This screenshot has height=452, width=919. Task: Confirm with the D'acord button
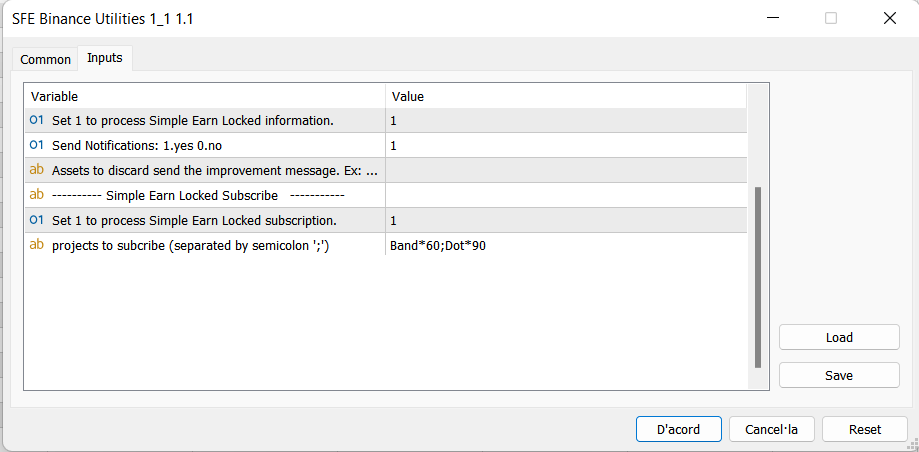tap(678, 429)
